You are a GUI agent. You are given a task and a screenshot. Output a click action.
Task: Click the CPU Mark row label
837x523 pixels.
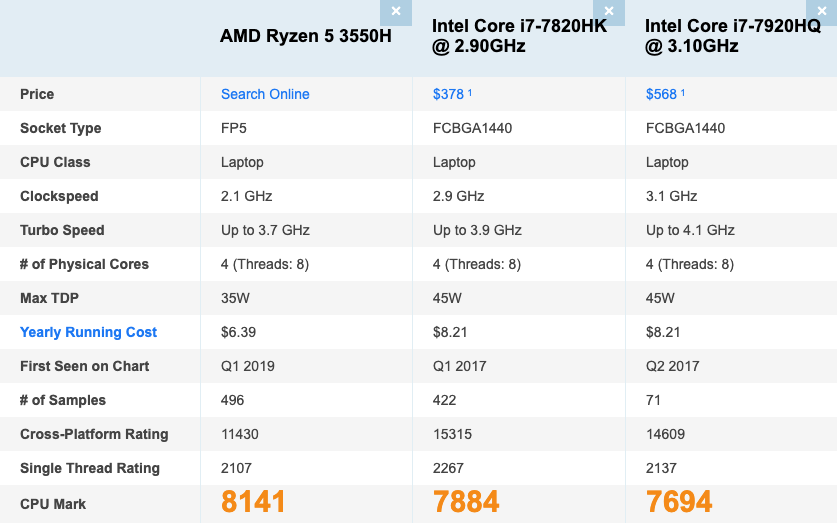point(53,504)
